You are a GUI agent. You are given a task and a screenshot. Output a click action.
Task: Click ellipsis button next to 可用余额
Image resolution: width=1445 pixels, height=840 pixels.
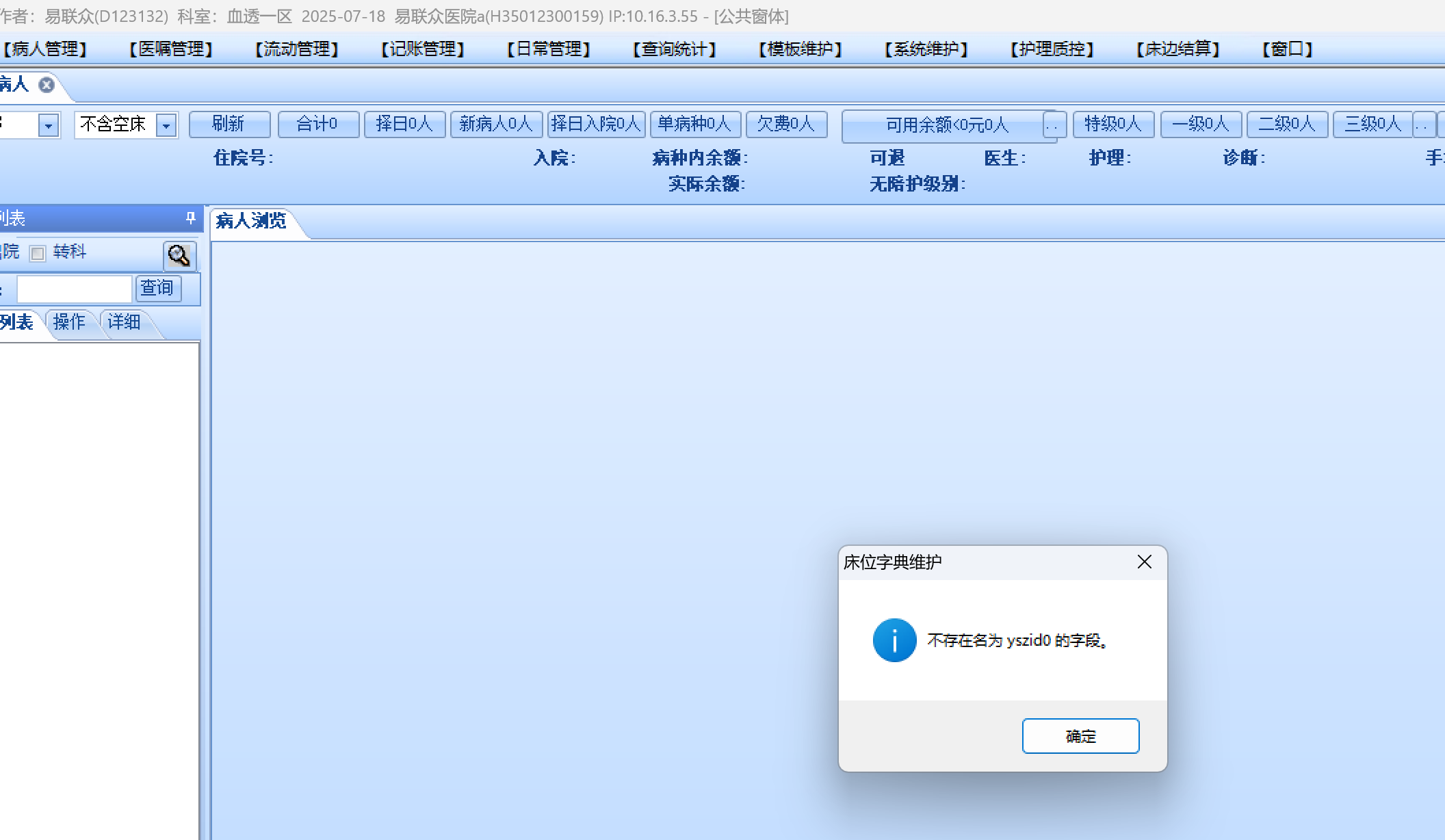(1052, 125)
